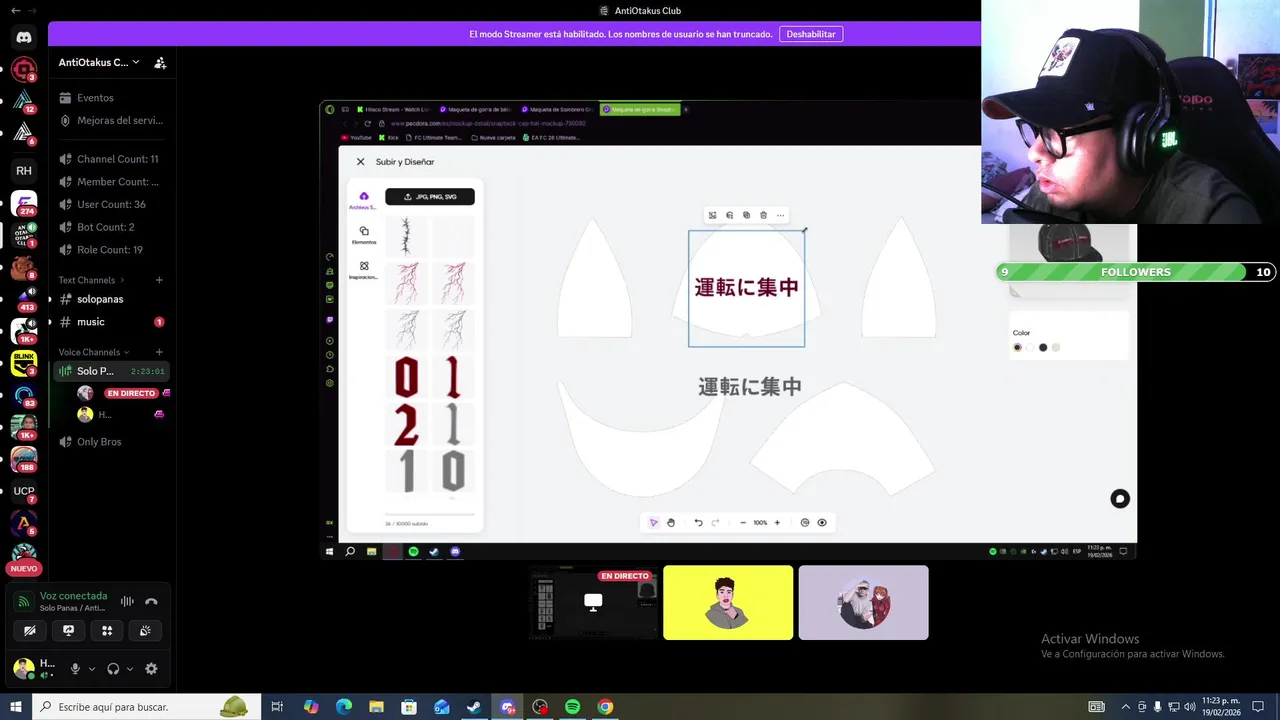Toggle camera on in voice panel
The width and height of the screenshot is (1280, 720).
[30, 630]
